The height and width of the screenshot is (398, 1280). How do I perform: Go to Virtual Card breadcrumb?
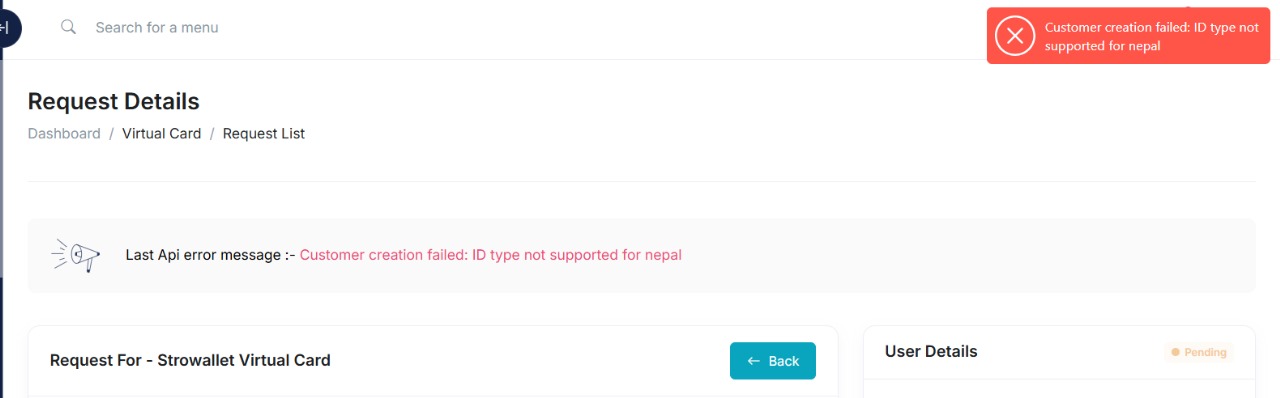tap(162, 133)
